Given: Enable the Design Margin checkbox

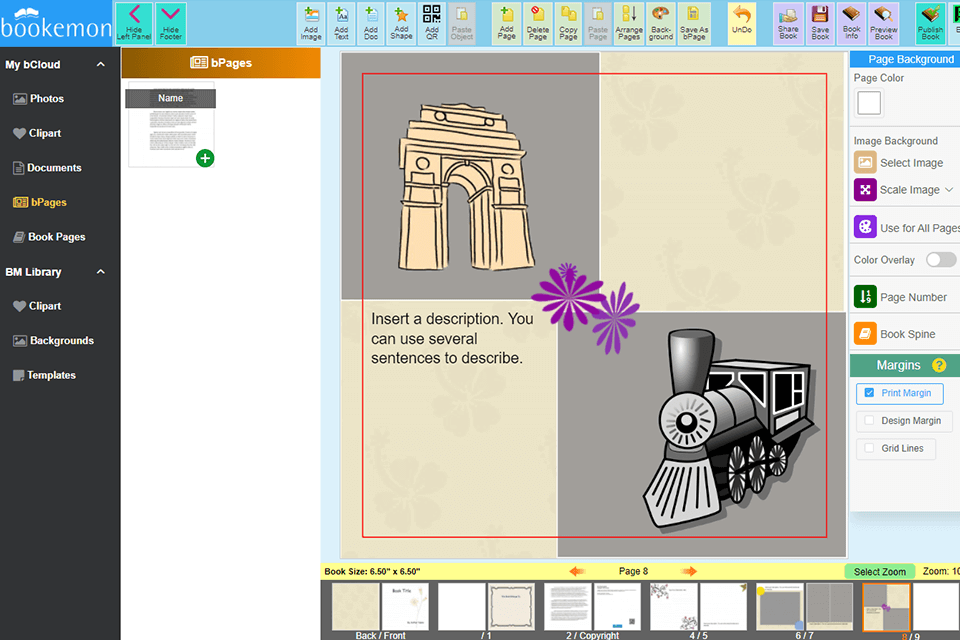Looking at the screenshot, I should tap(869, 421).
